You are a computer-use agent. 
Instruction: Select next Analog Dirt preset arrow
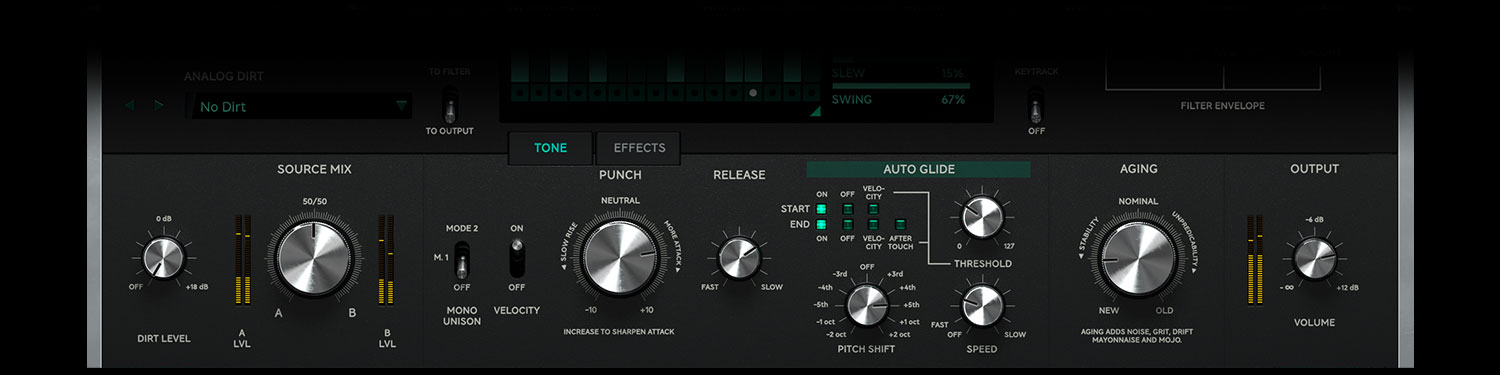tap(158, 105)
